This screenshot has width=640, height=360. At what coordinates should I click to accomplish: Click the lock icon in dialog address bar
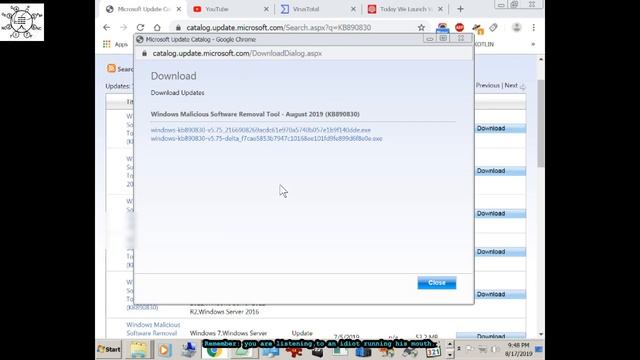coord(144,53)
